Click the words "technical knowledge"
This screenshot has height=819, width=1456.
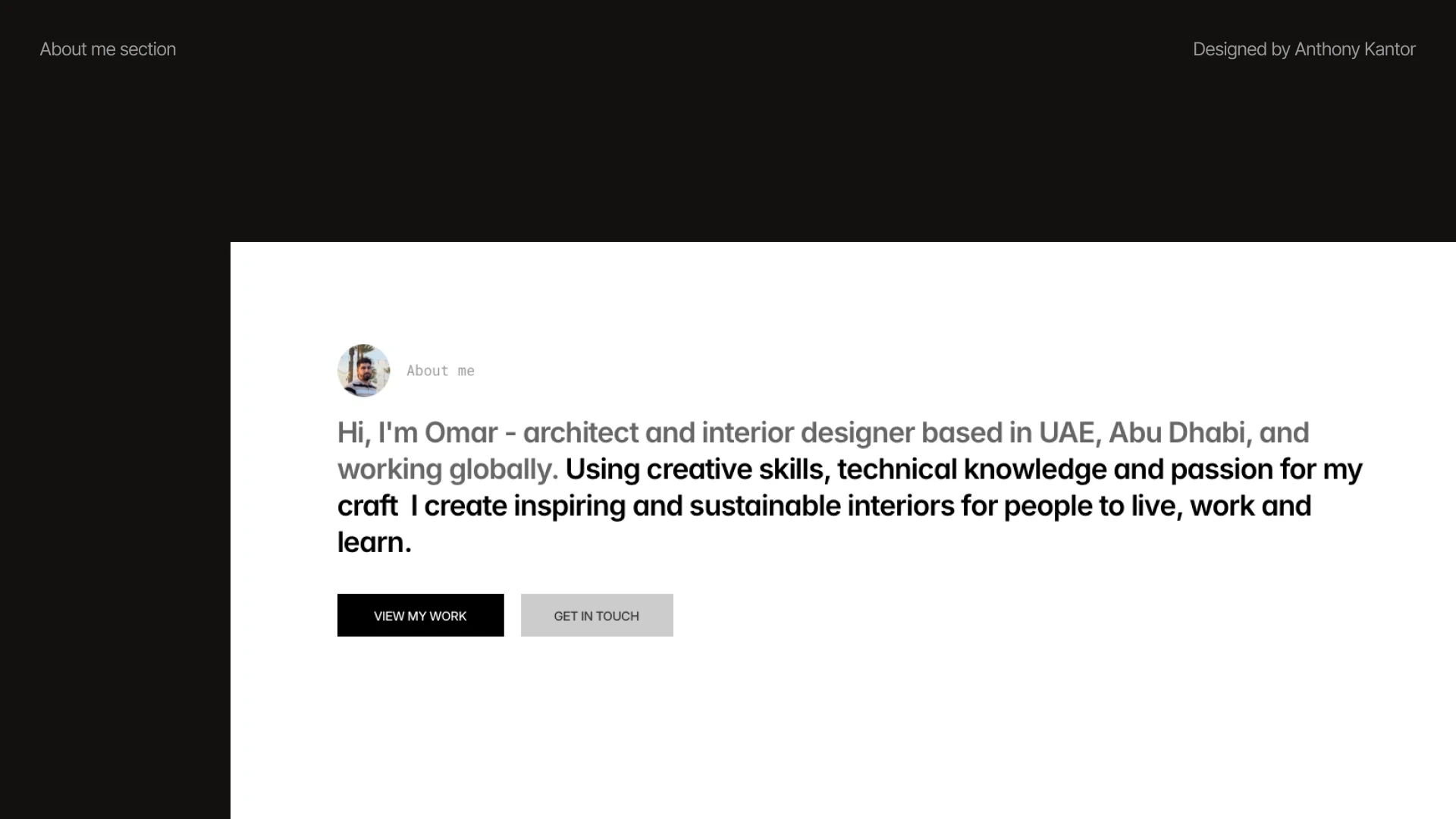972,469
